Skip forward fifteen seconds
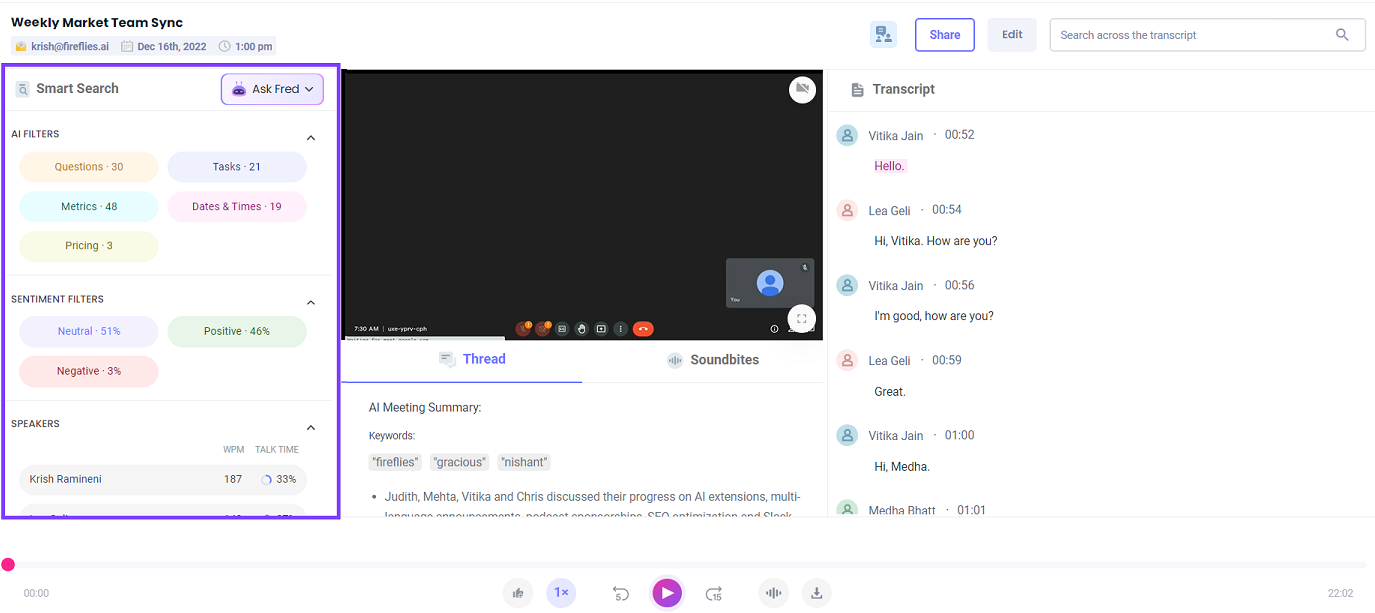Screen dimensions: 1375x613 (x=714, y=592)
